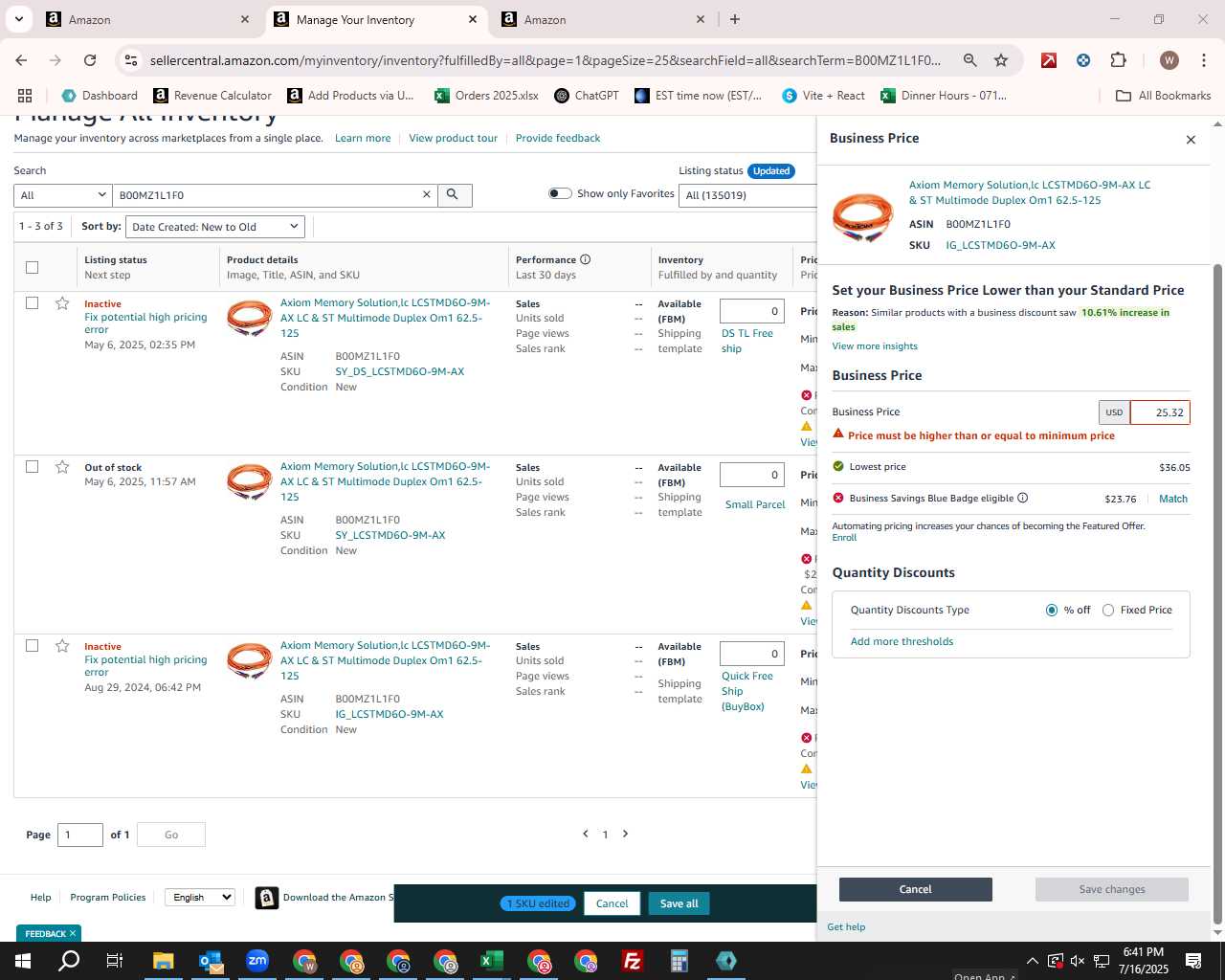The height and width of the screenshot is (980, 1225).
Task: Reload the page in Chrome
Action: 90,60
